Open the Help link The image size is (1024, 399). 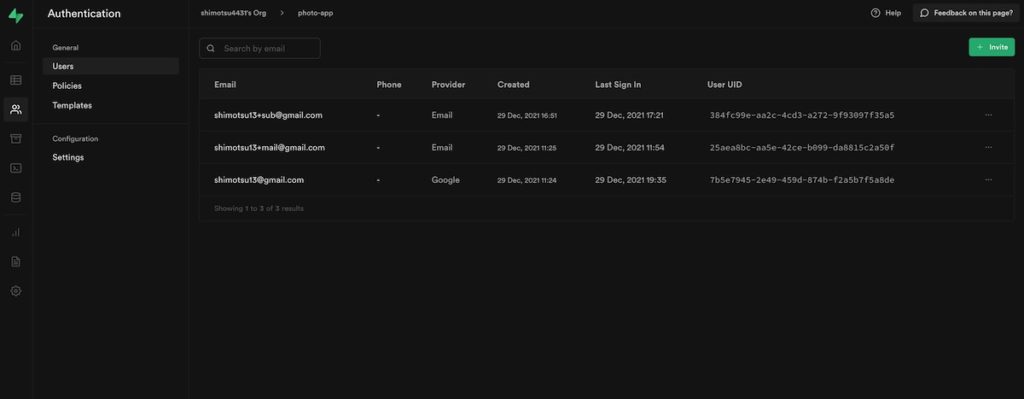[x=886, y=13]
